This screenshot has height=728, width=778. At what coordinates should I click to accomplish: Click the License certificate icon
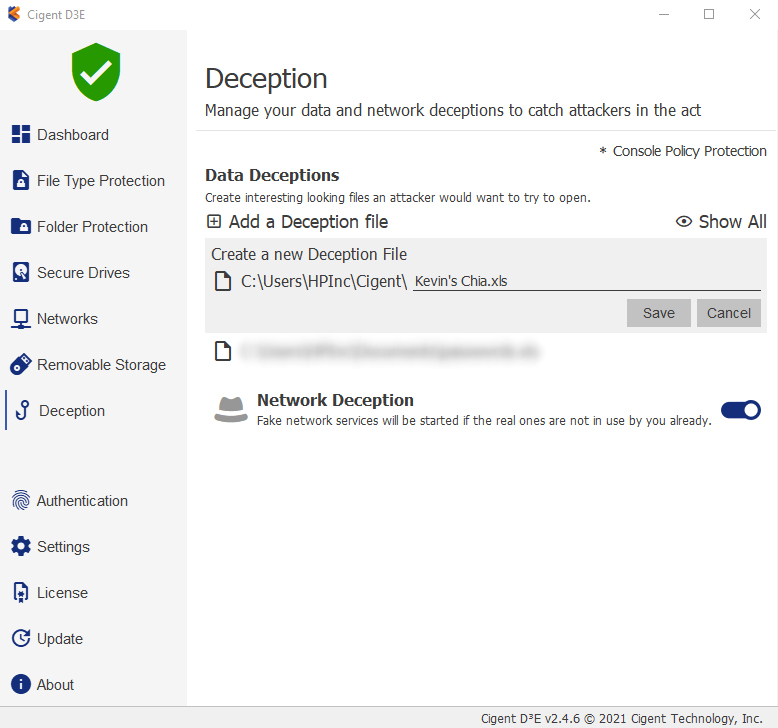click(x=21, y=593)
